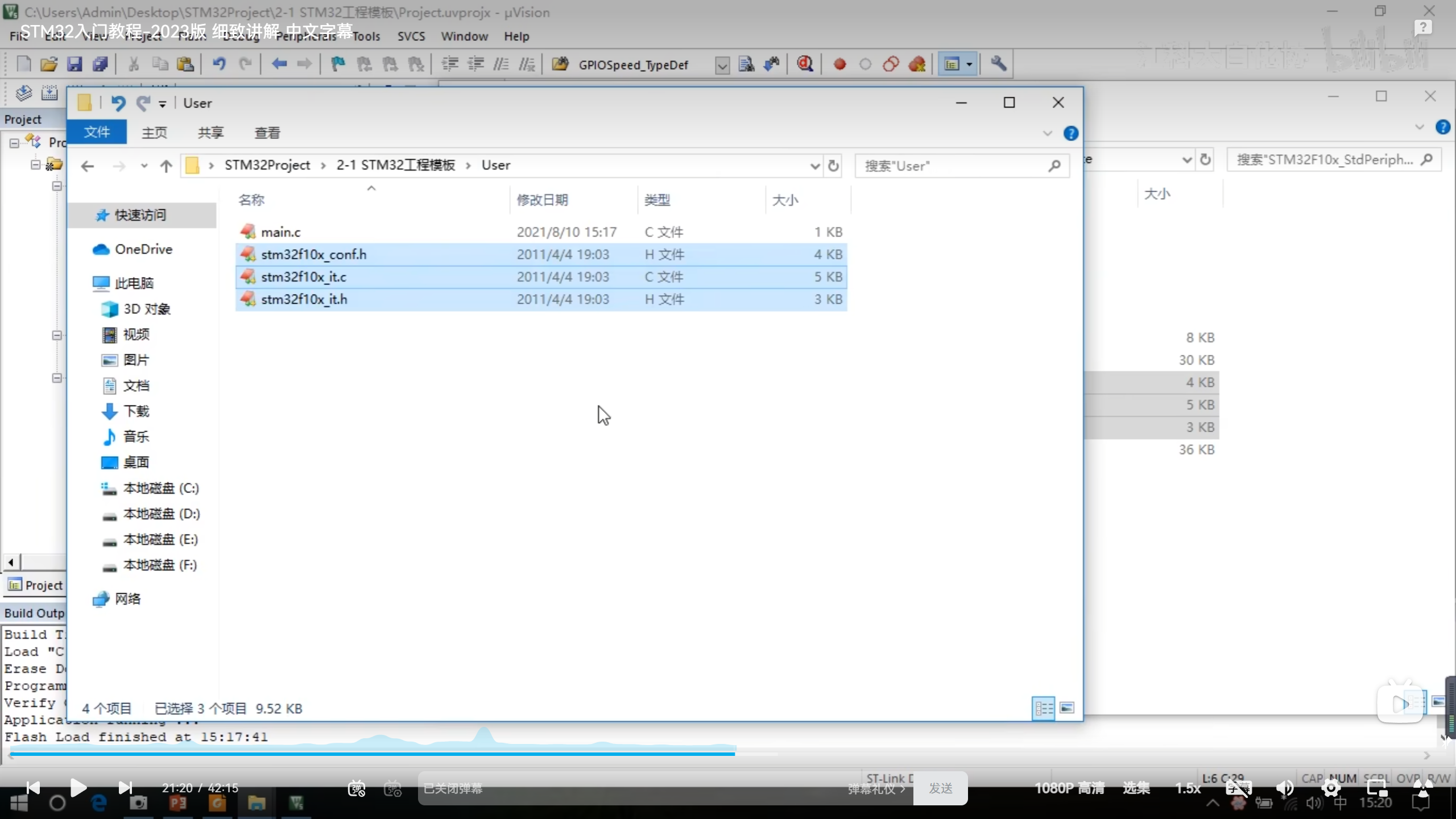The height and width of the screenshot is (819, 1456).
Task: Switch to details view layout
Action: (x=1044, y=708)
